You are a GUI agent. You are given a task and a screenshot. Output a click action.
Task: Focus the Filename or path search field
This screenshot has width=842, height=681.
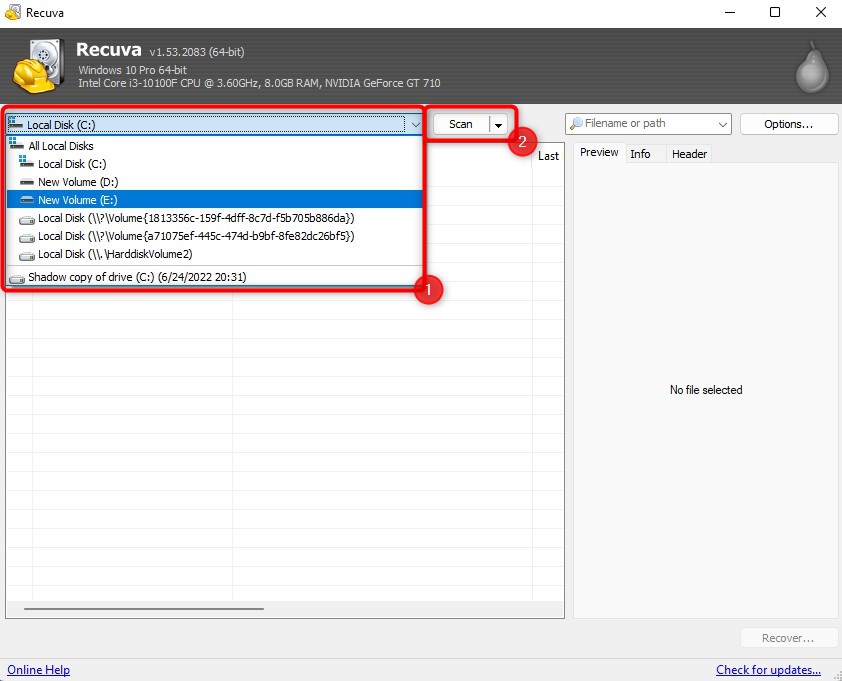coord(649,124)
